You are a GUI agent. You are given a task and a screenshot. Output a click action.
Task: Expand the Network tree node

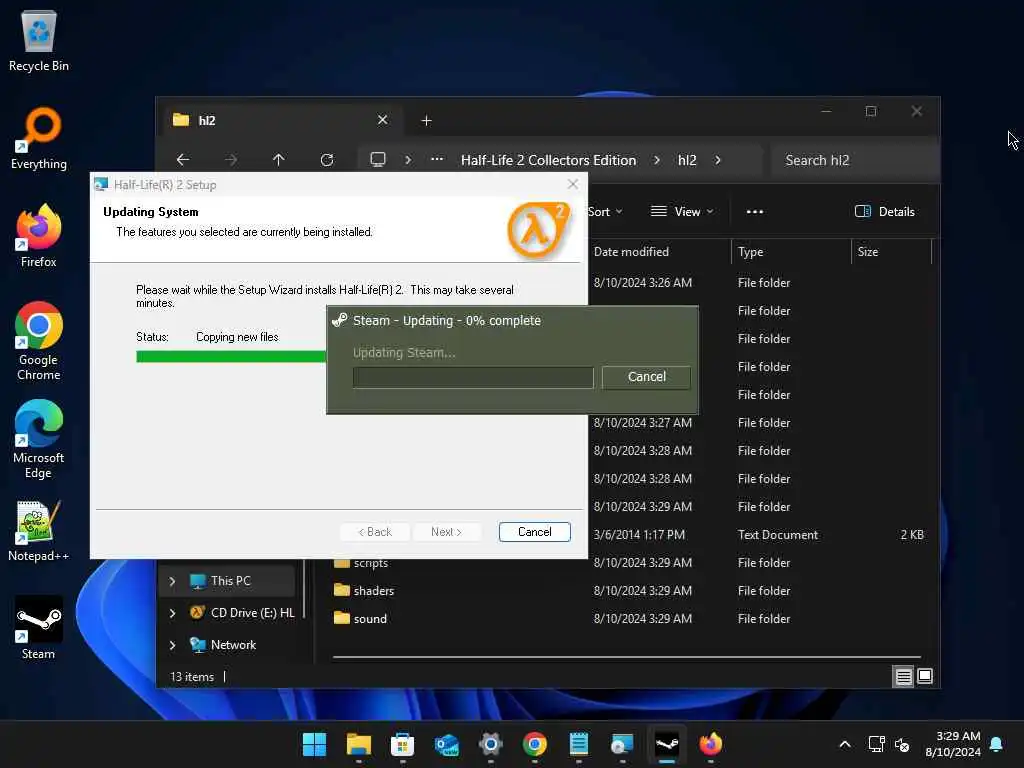click(x=172, y=645)
